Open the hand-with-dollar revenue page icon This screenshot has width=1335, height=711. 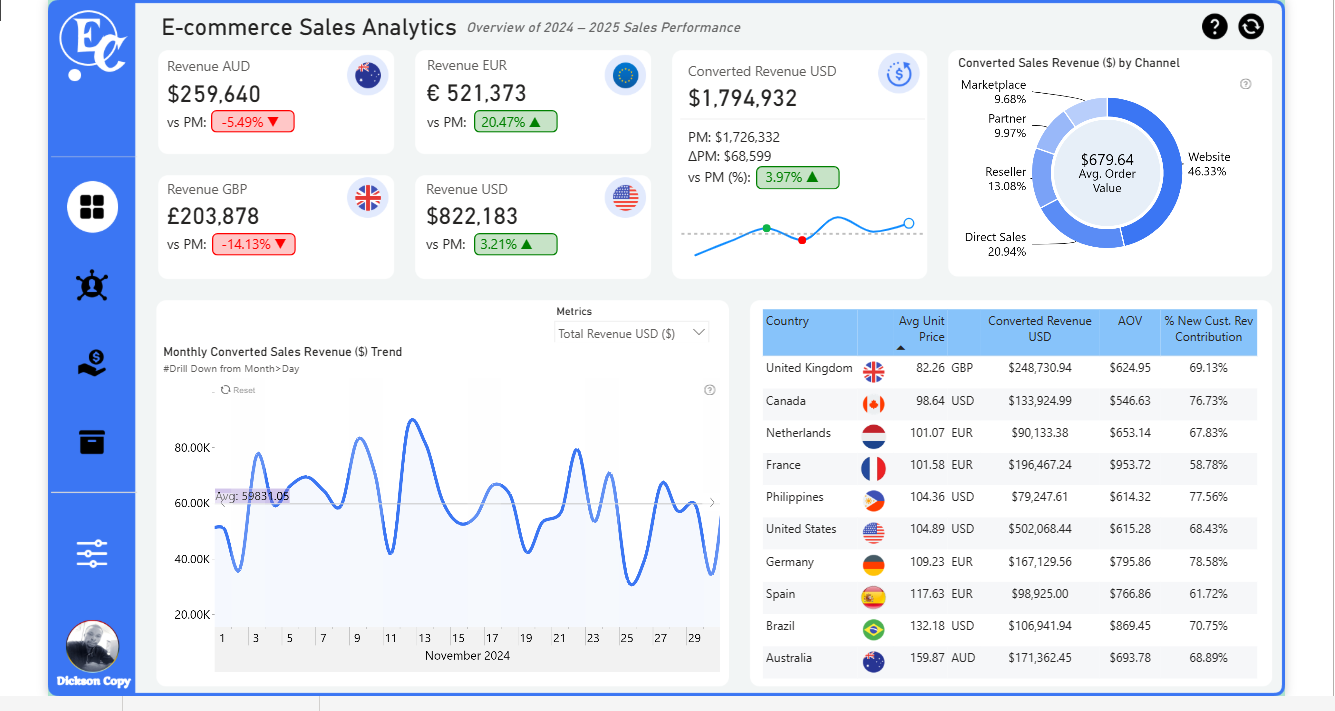(92, 363)
